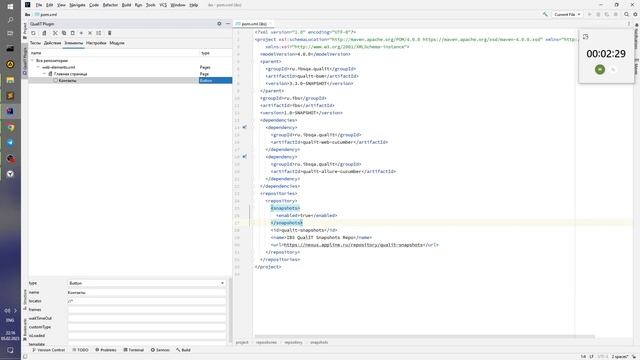Screen dimensions: 640x360
Task: Open the Build tool window
Action: tap(183, 350)
